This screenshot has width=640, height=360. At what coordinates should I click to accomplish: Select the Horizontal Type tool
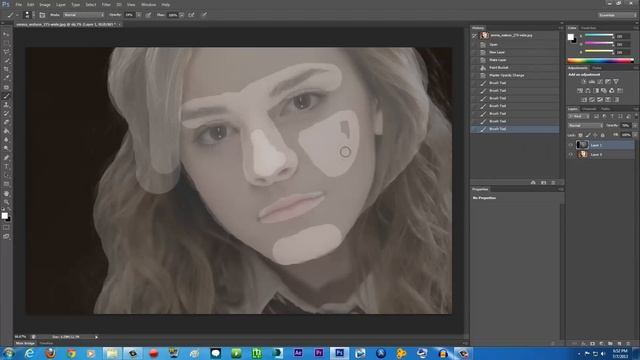coord(6,167)
